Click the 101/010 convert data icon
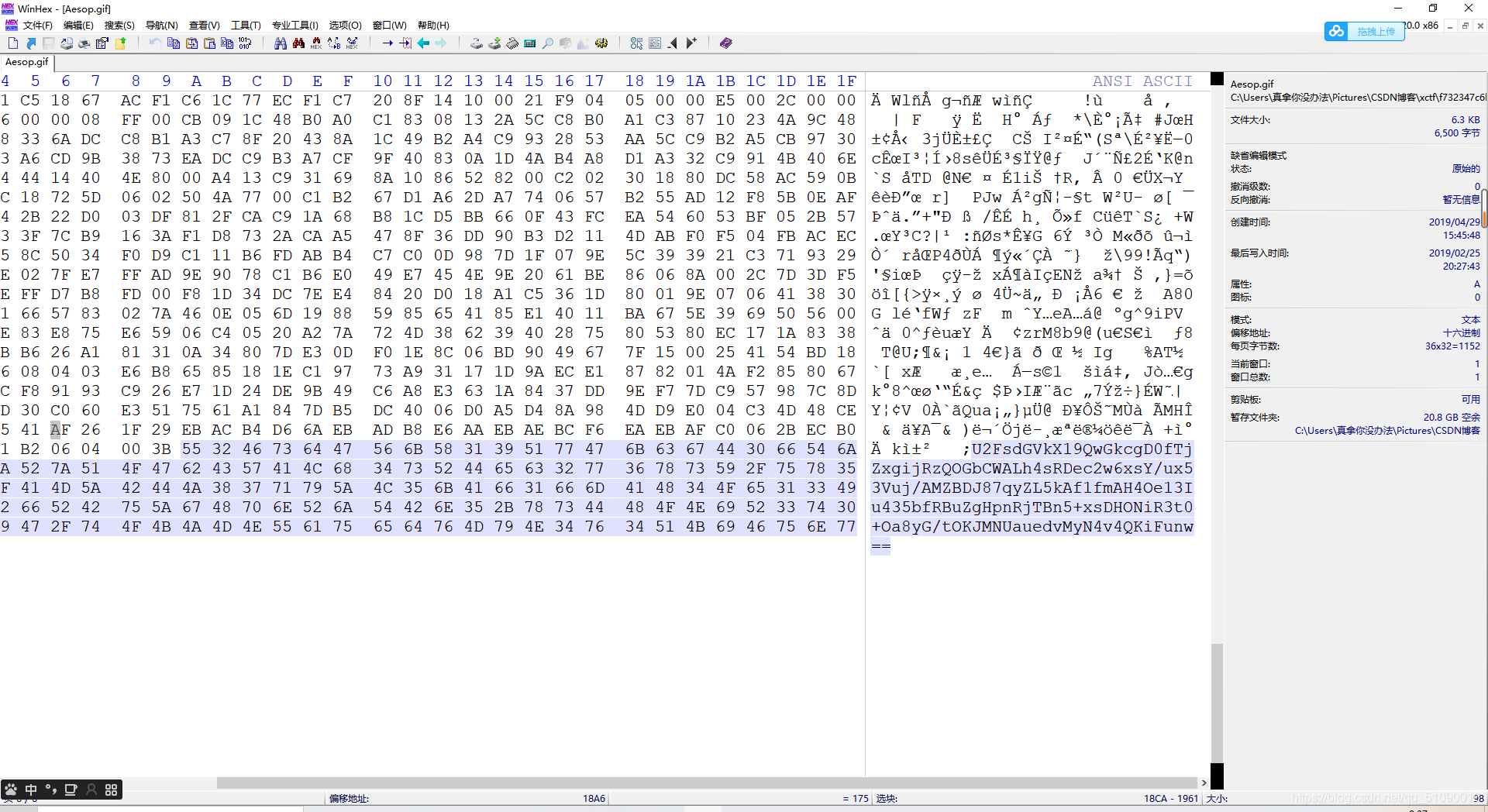1488x812 pixels. 245,43
